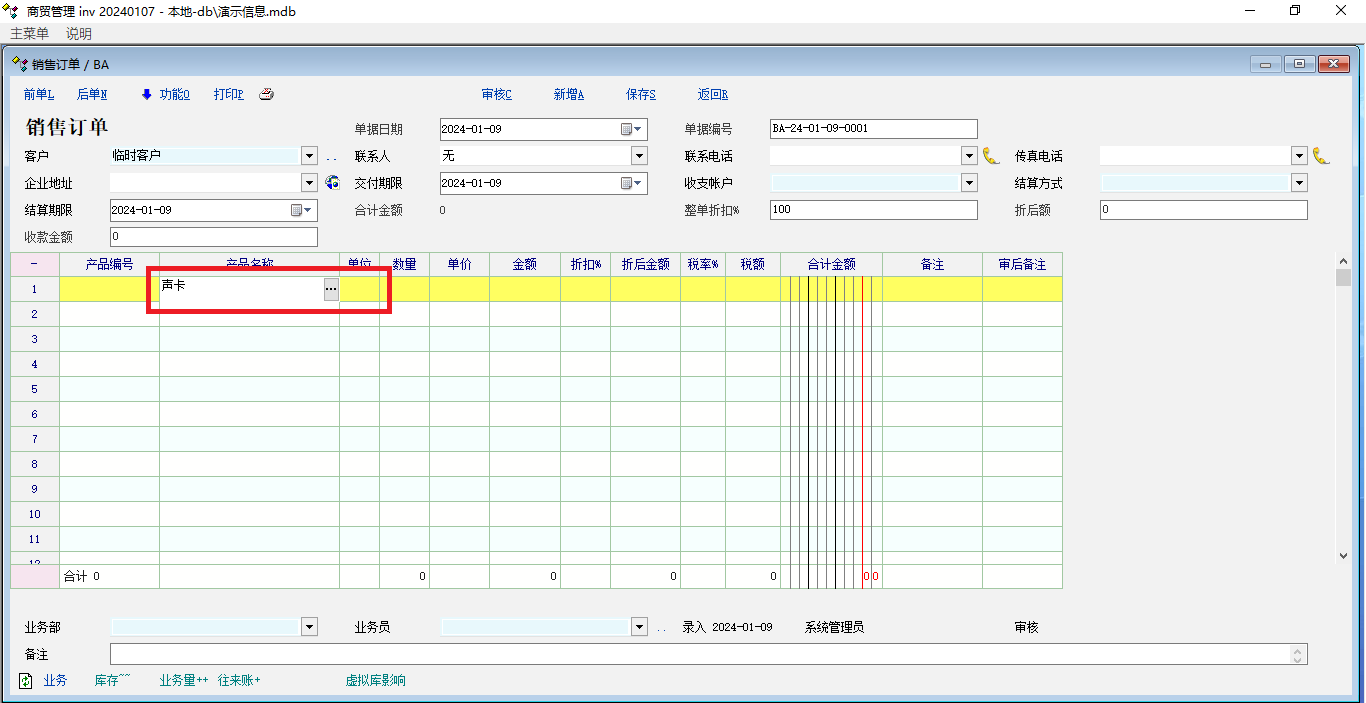Image resolution: width=1366 pixels, height=703 pixels.
Task: Open the 说明 menu
Action: coord(79,34)
